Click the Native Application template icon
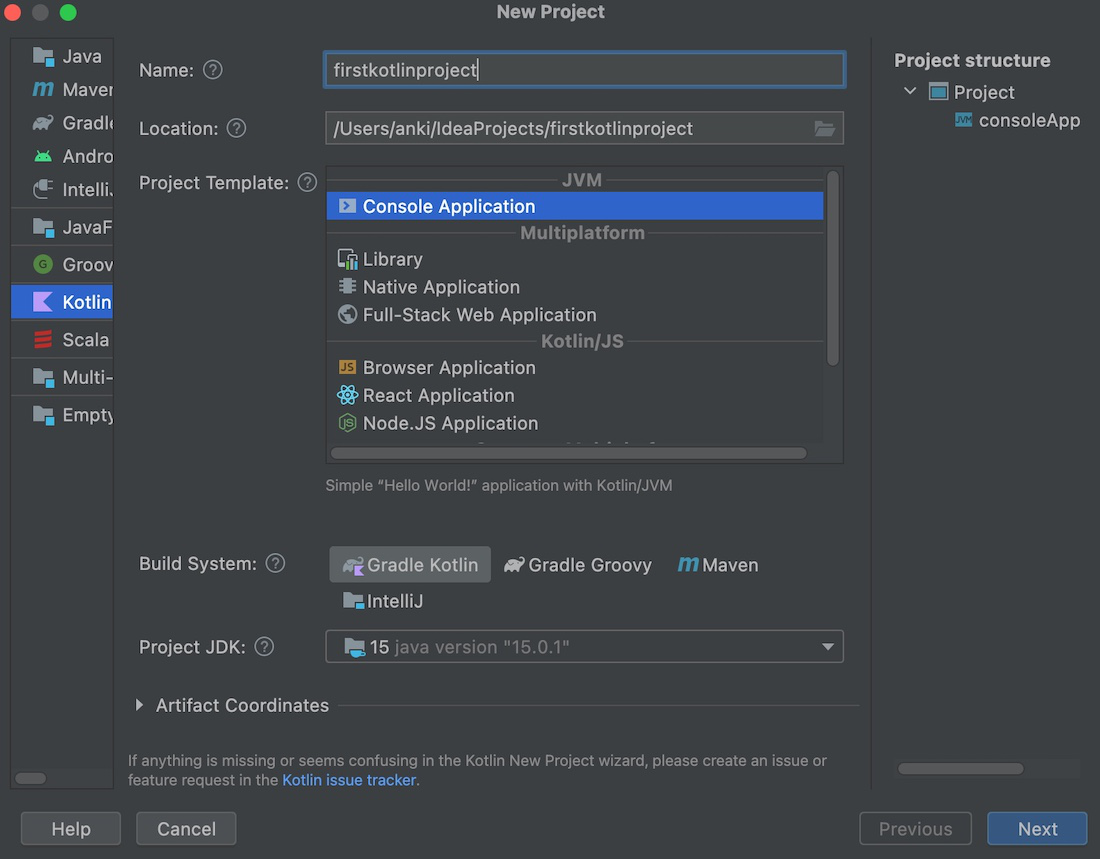1100x859 pixels. point(347,286)
